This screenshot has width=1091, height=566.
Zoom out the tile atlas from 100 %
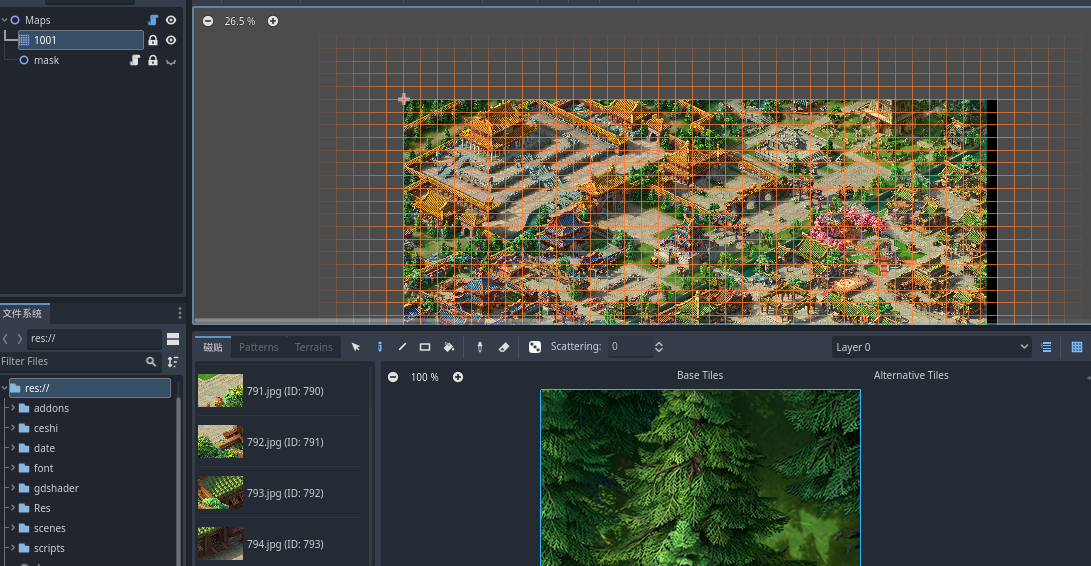tap(393, 377)
